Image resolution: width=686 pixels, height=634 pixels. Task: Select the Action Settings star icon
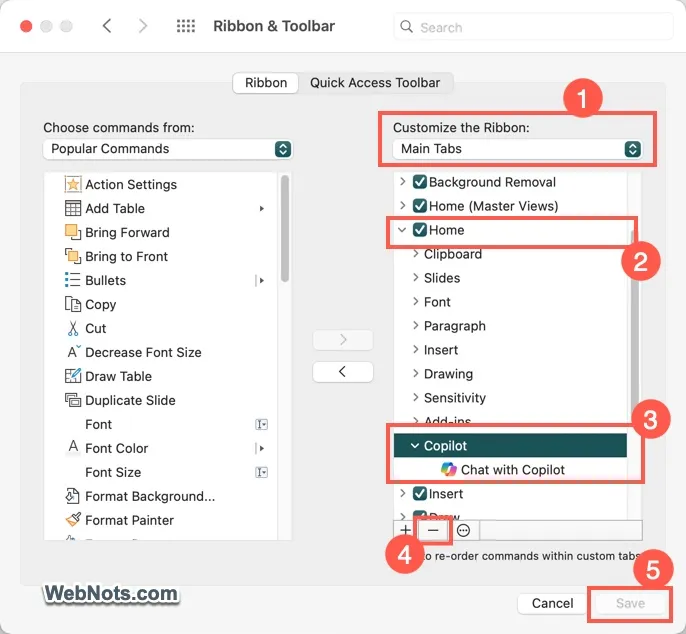[x=73, y=184]
